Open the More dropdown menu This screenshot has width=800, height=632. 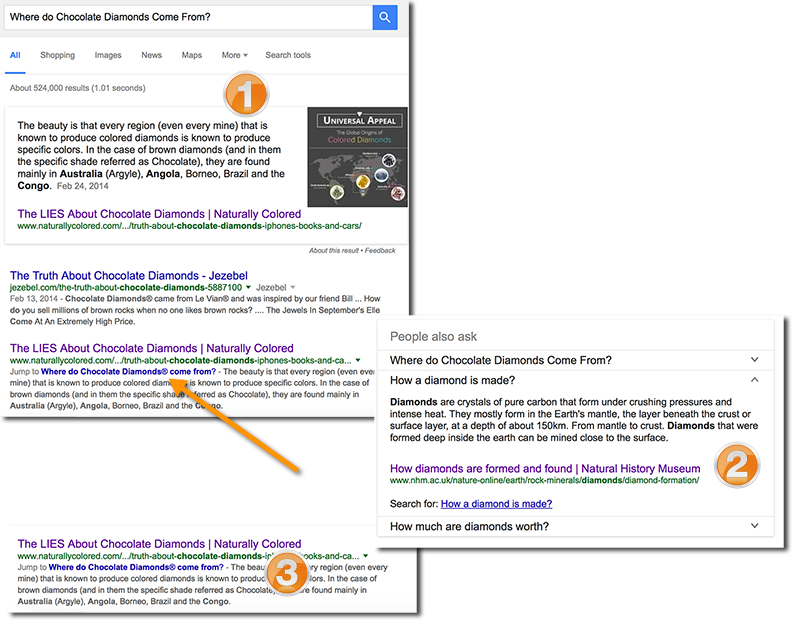coord(235,55)
